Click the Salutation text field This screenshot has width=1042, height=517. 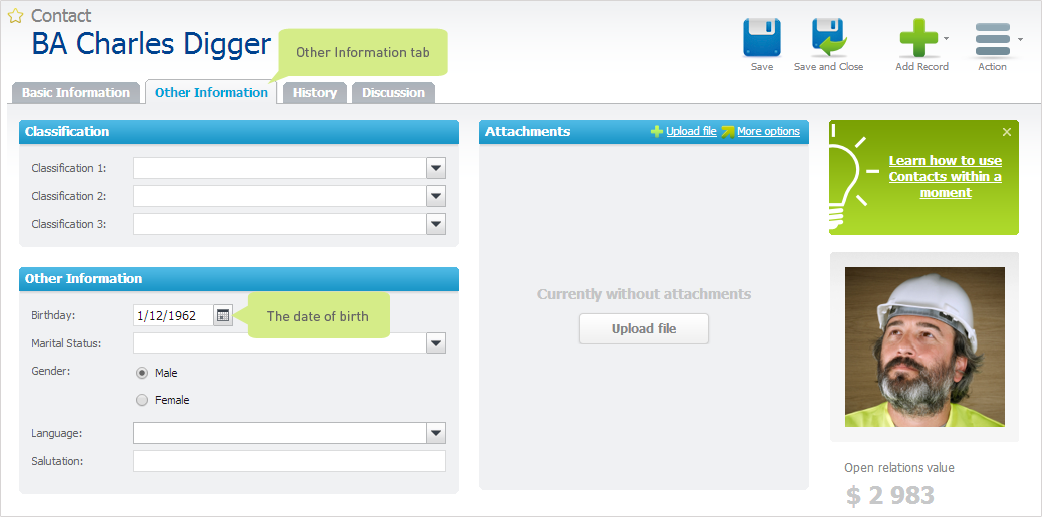point(289,461)
